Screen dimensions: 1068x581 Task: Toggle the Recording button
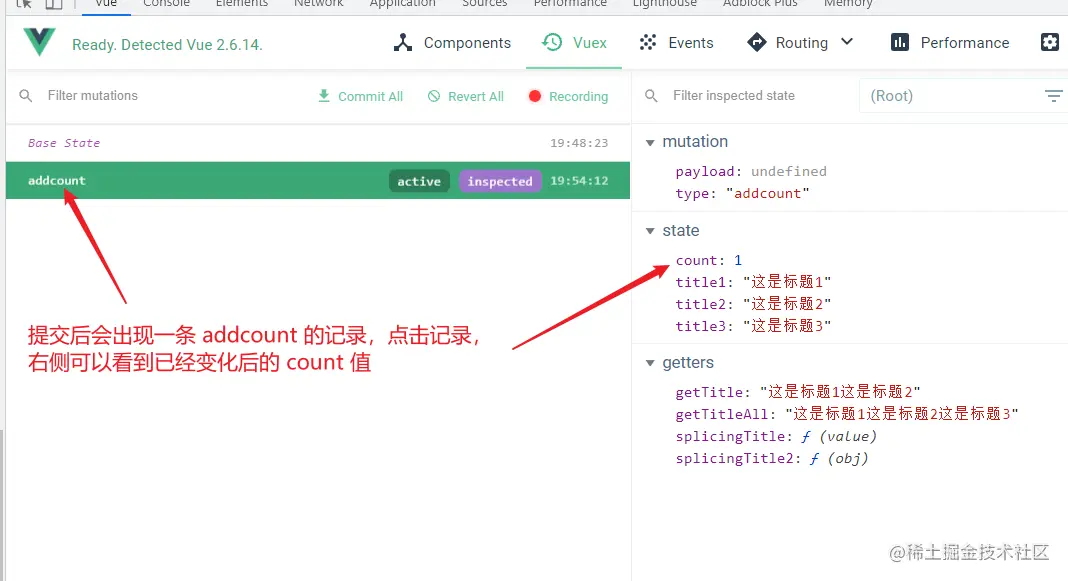569,96
